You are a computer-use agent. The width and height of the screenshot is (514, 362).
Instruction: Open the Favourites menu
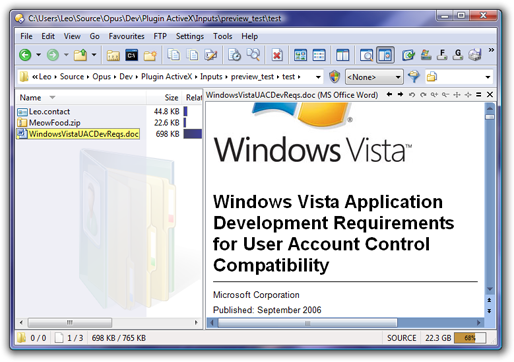pos(126,36)
